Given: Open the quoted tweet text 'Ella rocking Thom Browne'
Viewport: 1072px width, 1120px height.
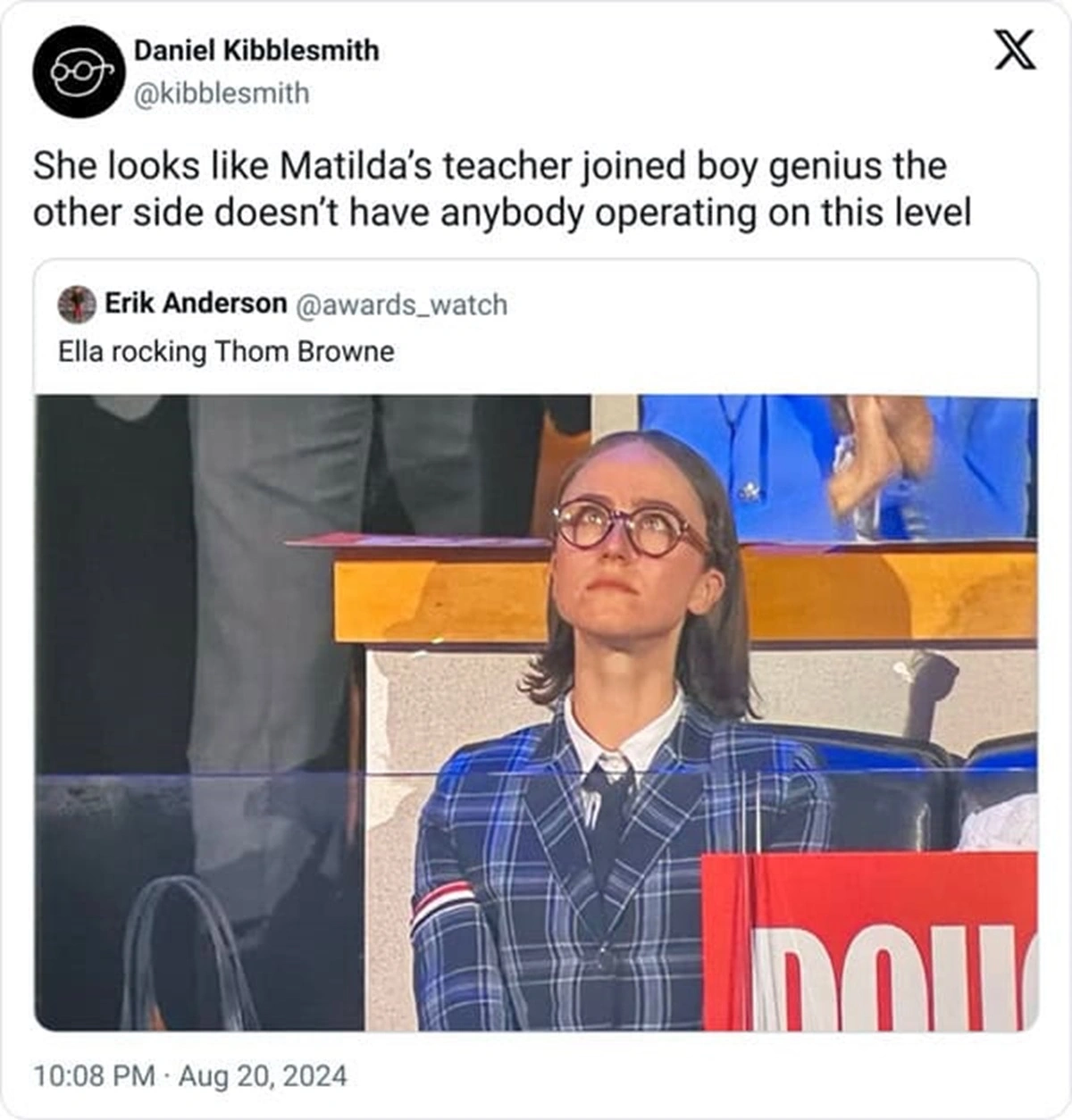Looking at the screenshot, I should point(226,351).
